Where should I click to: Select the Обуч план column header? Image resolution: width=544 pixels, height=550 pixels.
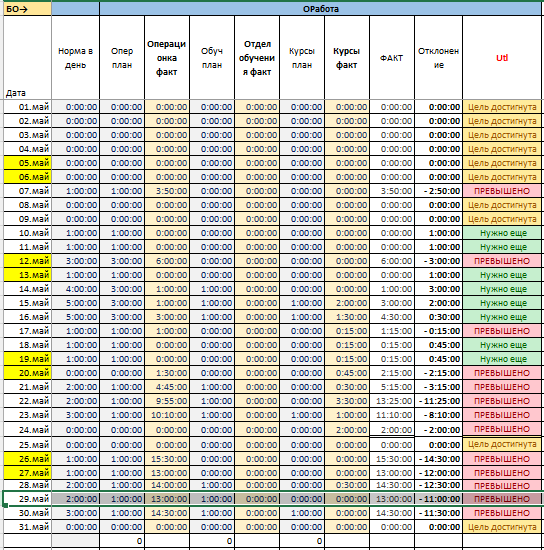coord(212,58)
